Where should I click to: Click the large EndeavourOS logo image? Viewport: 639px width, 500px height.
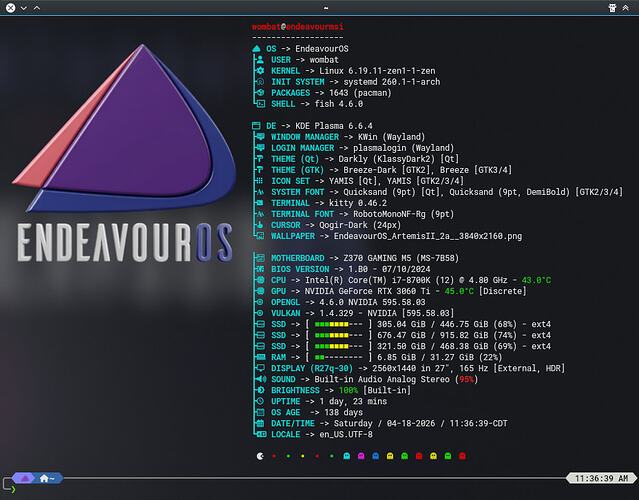124,128
